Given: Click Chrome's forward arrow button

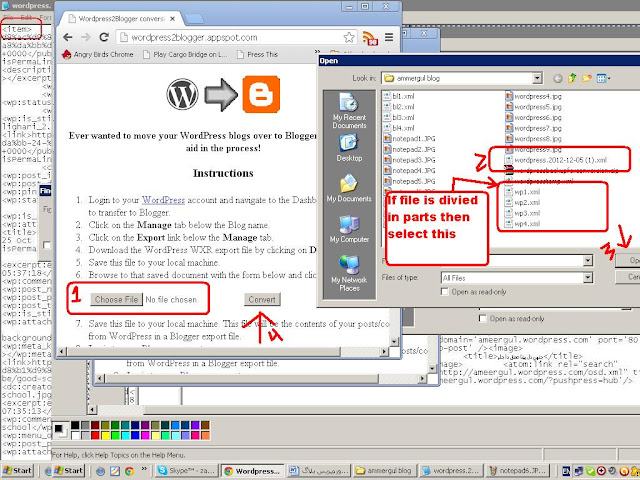Looking at the screenshot, I should click(86, 37).
